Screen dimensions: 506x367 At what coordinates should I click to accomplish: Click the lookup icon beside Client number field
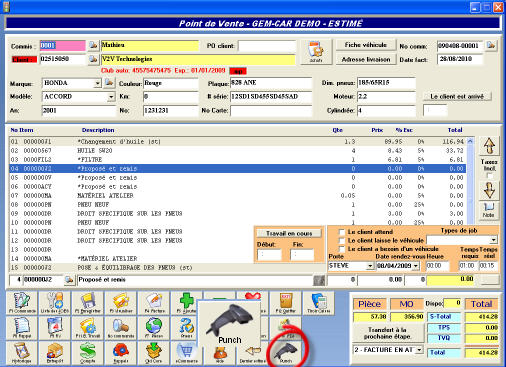tap(93, 59)
